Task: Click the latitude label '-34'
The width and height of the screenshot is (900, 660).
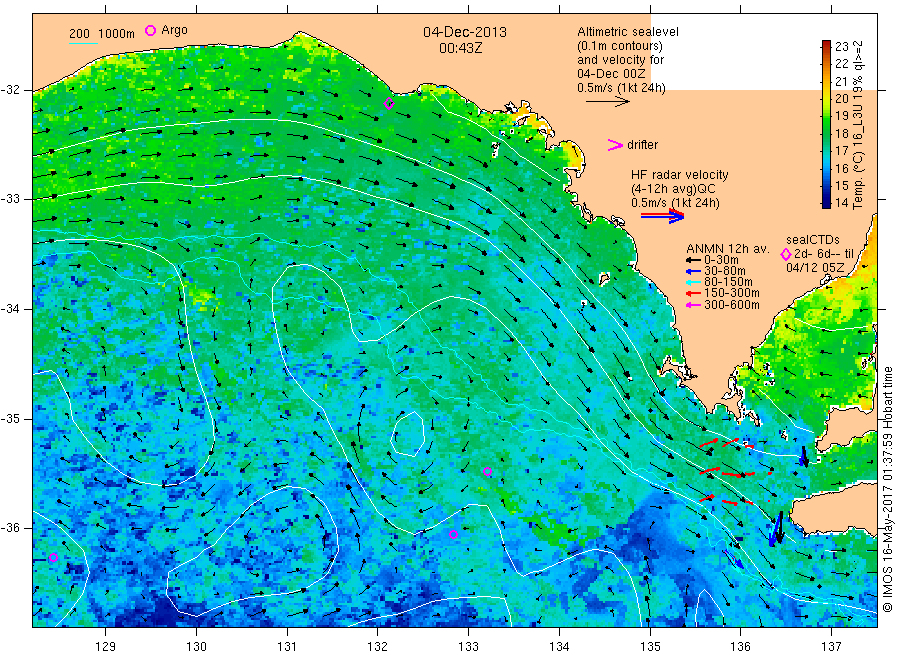Action: coord(10,309)
